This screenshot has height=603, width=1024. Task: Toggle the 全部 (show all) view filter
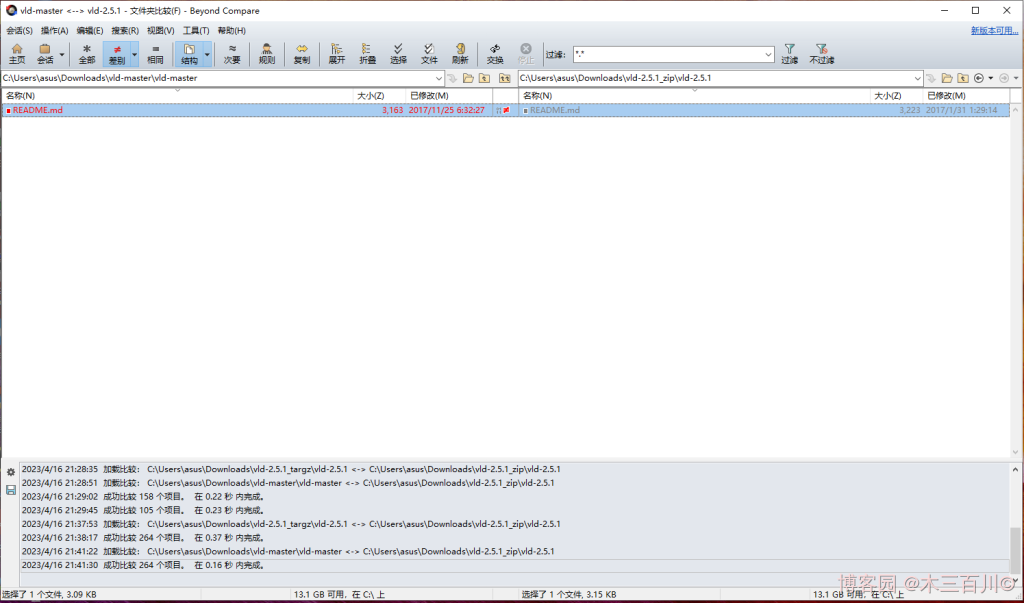87,53
